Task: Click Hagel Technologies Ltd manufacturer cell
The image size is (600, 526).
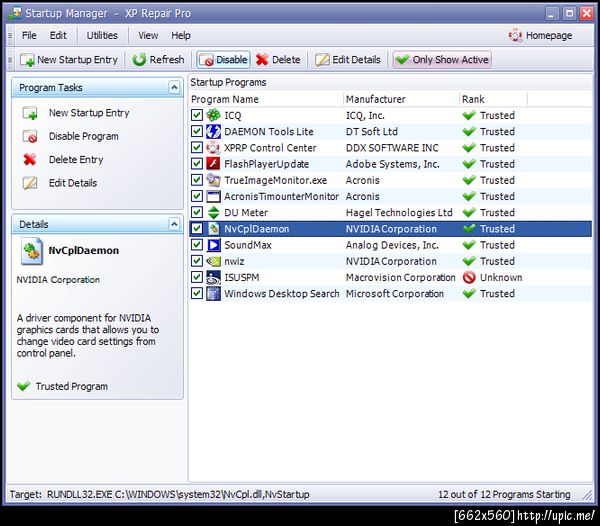Action: click(399, 213)
